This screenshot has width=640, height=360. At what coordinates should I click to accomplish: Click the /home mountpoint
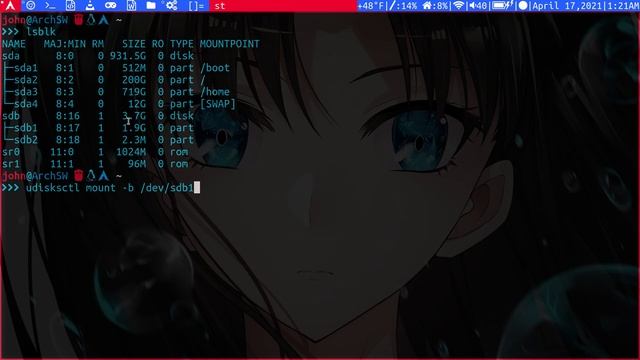(x=215, y=92)
